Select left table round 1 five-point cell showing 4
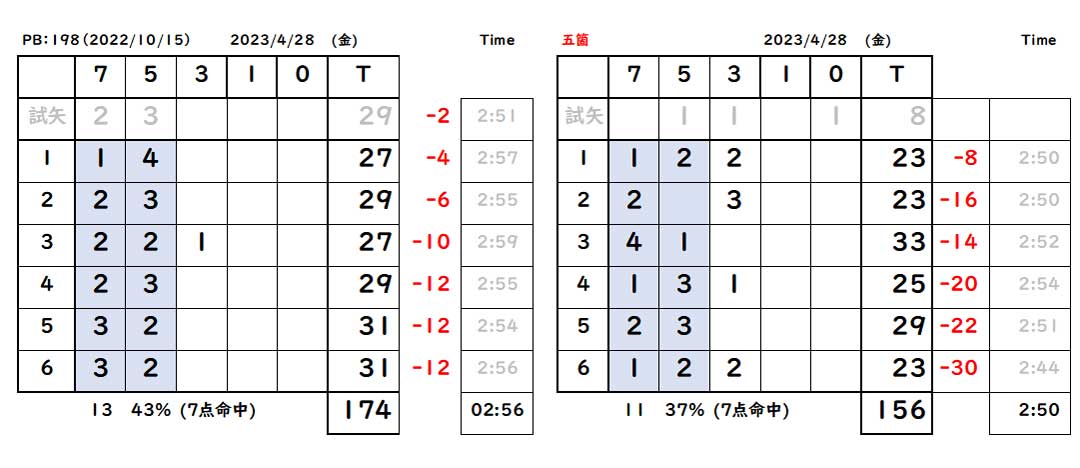The width and height of the screenshot is (1080, 468). [x=151, y=159]
